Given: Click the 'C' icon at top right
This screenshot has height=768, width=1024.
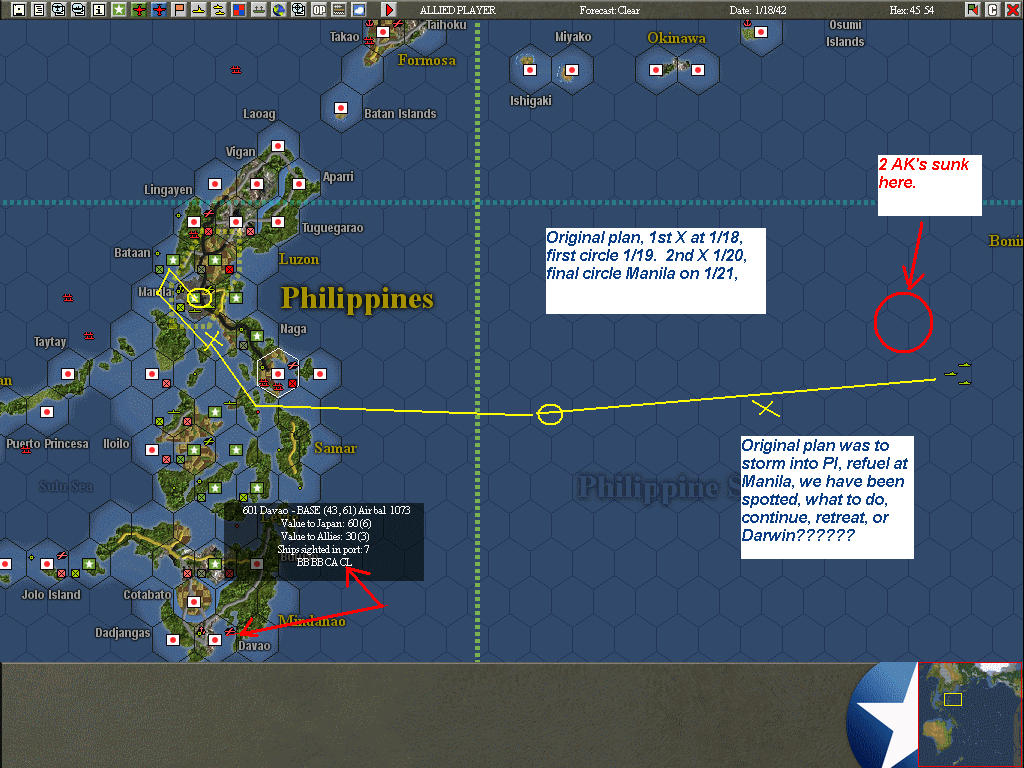Looking at the screenshot, I should (992, 9).
